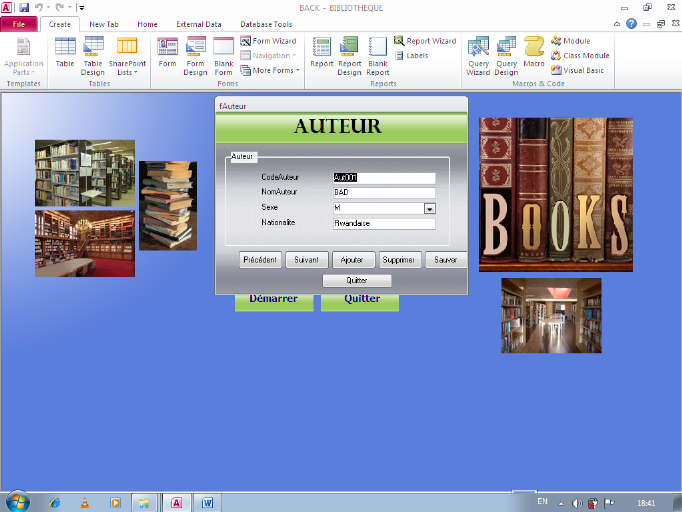Click the CodeAuteur input field
682x512 pixels.
pyautogui.click(x=384, y=177)
